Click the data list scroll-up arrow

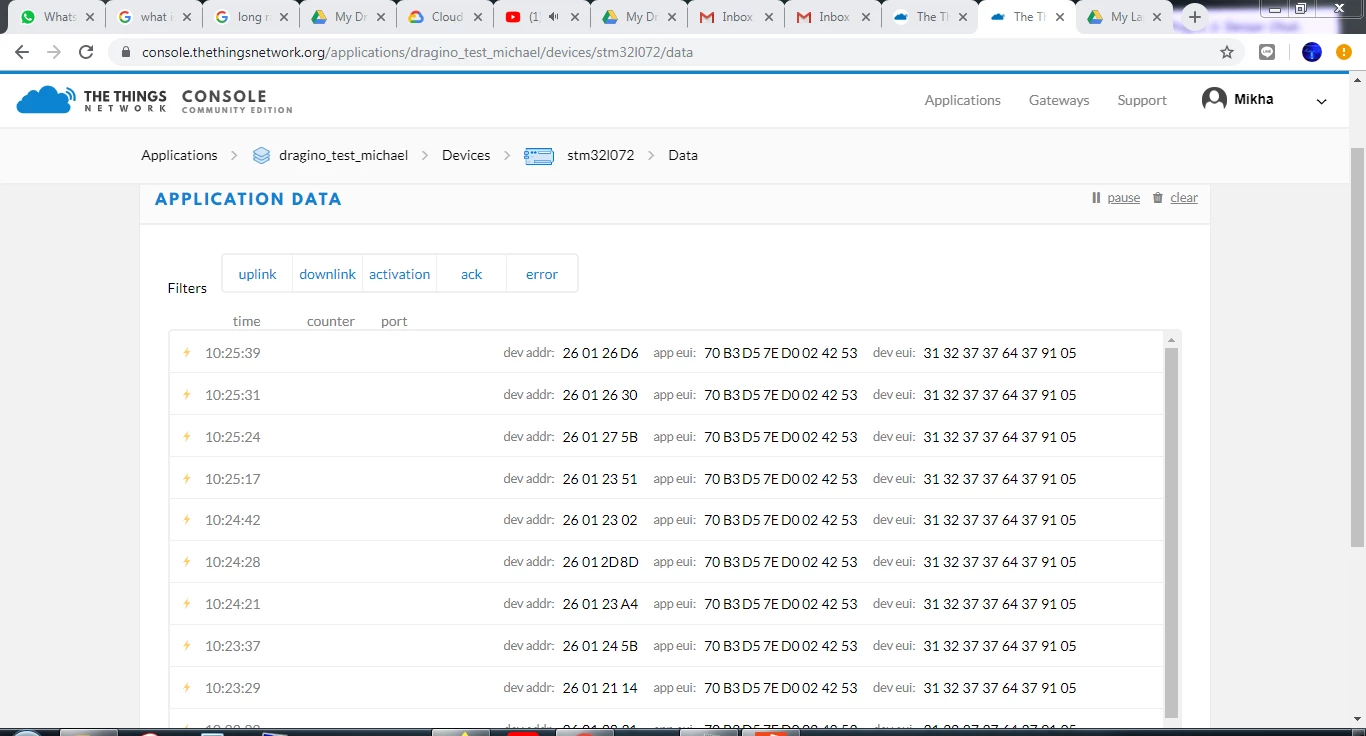pyautogui.click(x=1172, y=340)
